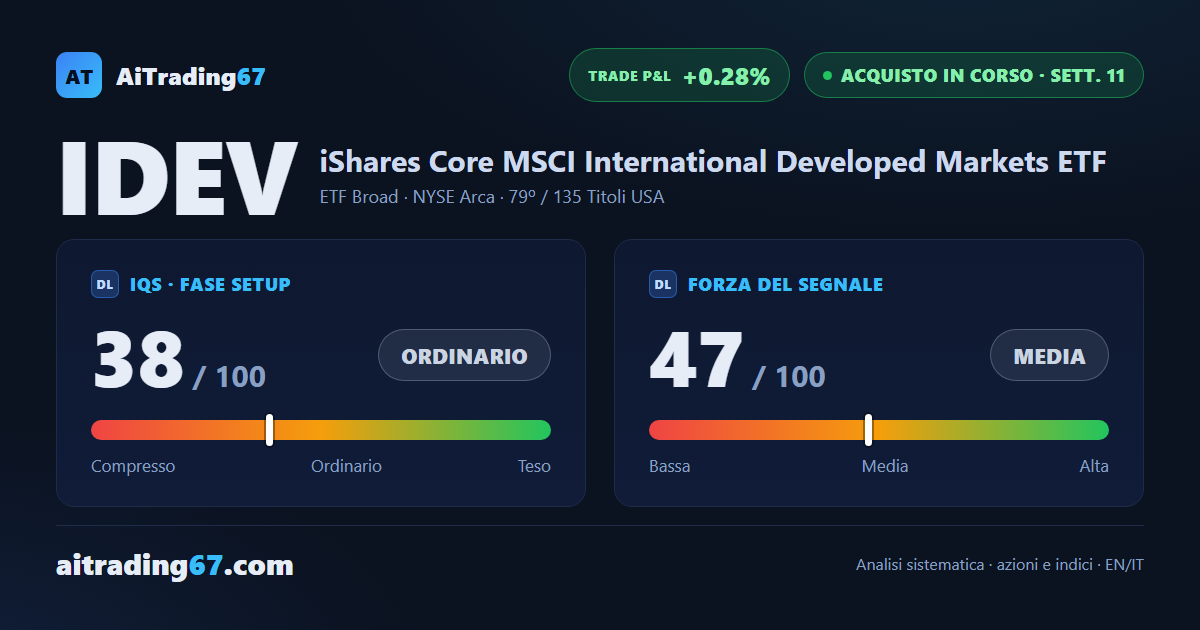The width and height of the screenshot is (1200, 630).
Task: Click the MEDIA status pill
Action: [x=1049, y=355]
